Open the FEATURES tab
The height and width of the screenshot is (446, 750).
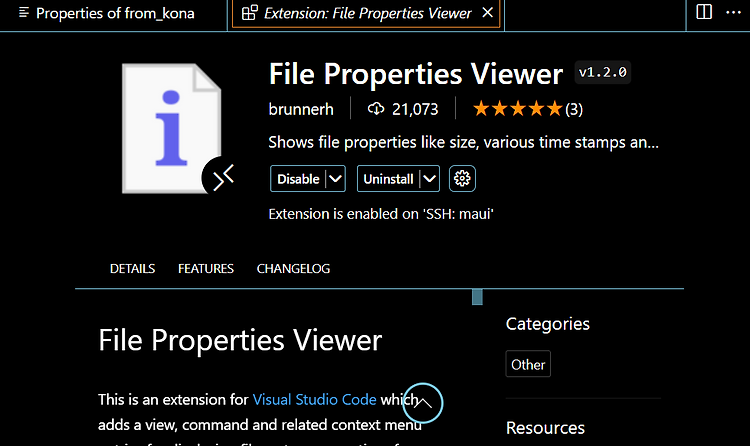[x=206, y=269]
